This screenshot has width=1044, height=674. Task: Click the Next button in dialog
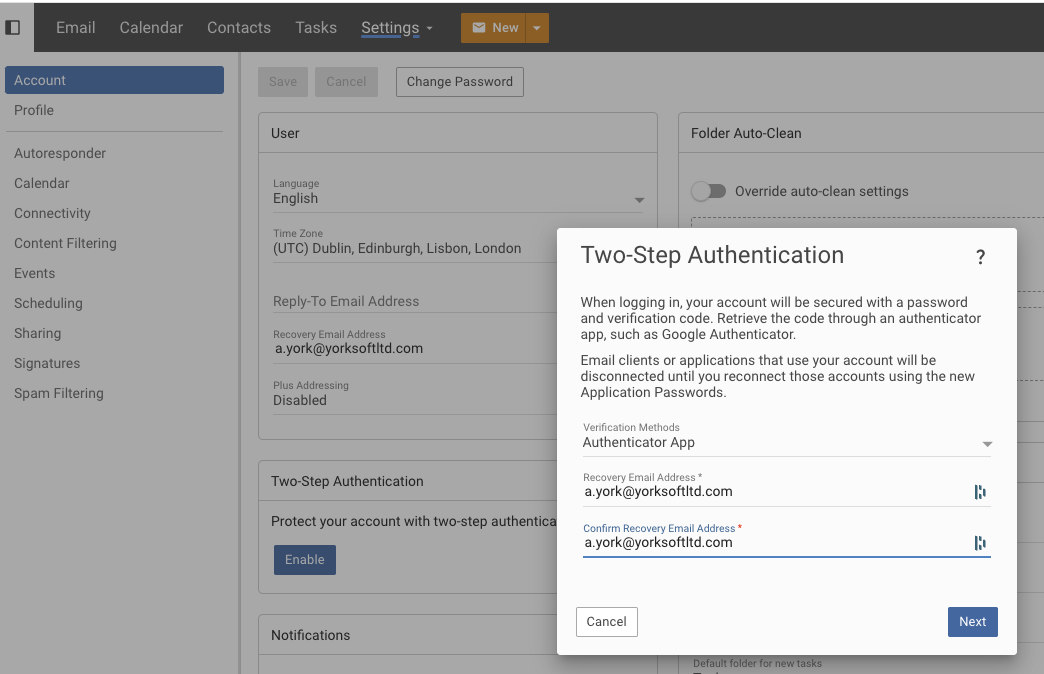[973, 621]
